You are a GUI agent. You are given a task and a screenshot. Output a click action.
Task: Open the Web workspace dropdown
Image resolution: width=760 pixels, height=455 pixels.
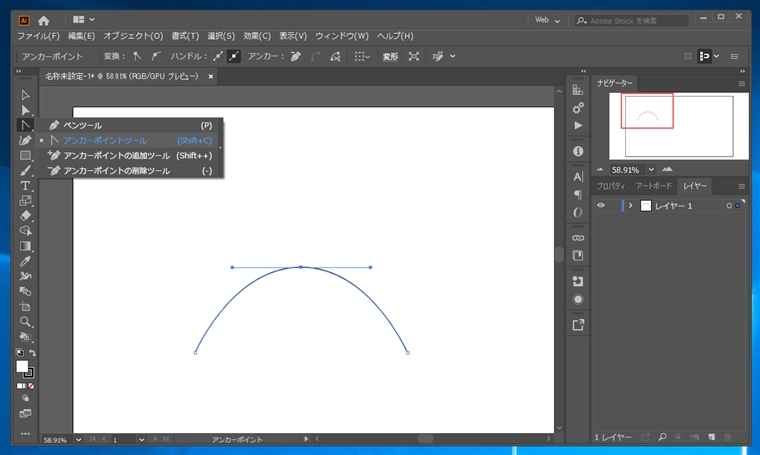coord(547,20)
